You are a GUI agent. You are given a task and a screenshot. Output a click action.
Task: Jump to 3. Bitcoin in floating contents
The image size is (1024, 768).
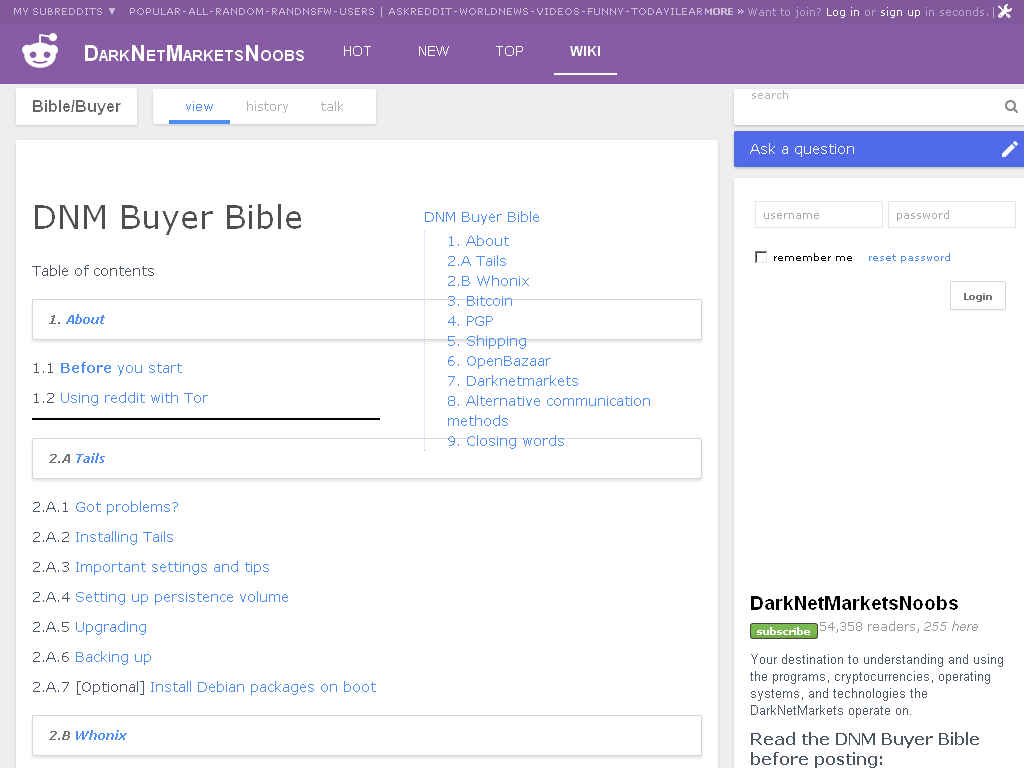[x=480, y=302]
